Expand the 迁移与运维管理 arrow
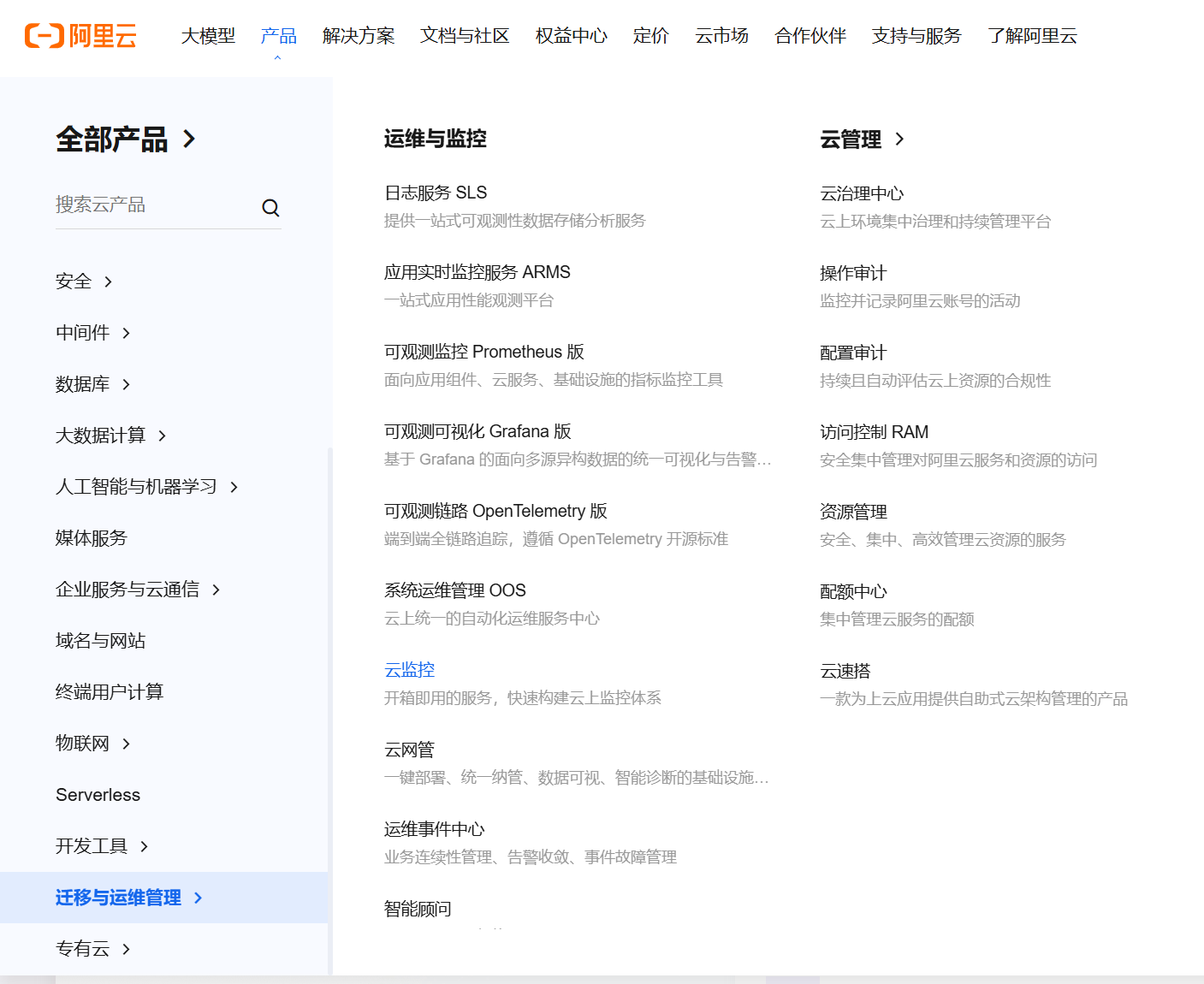This screenshot has height=984, width=1204. tap(198, 898)
